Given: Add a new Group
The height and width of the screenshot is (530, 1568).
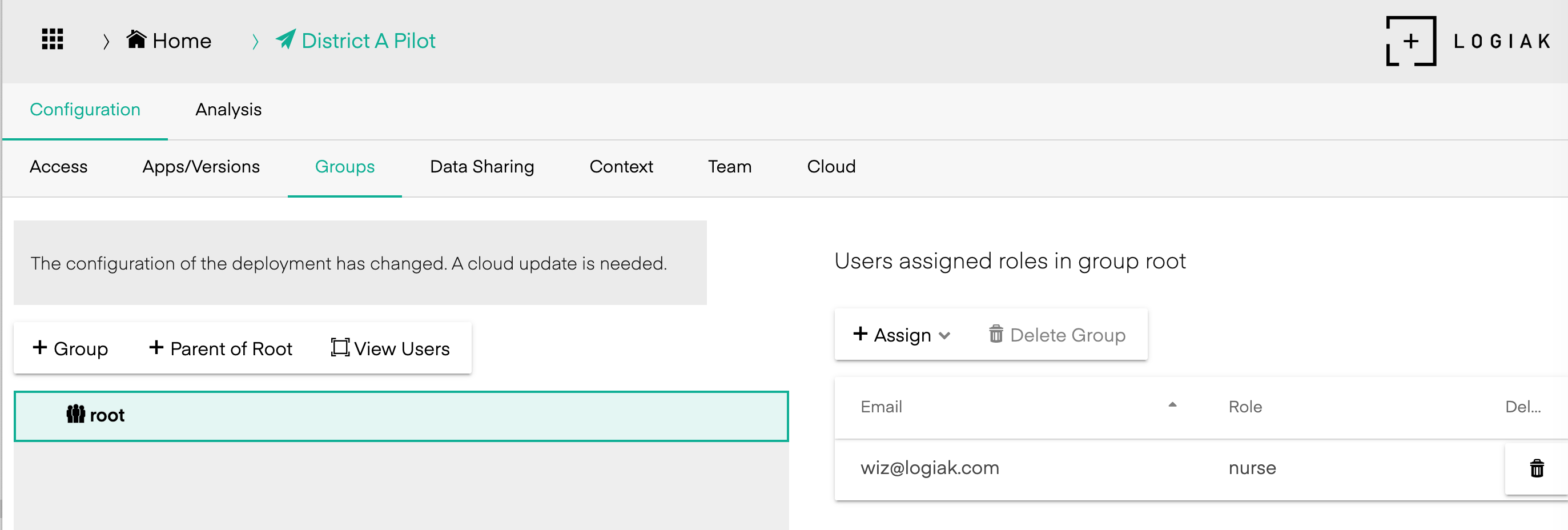Looking at the screenshot, I should pyautogui.click(x=71, y=348).
